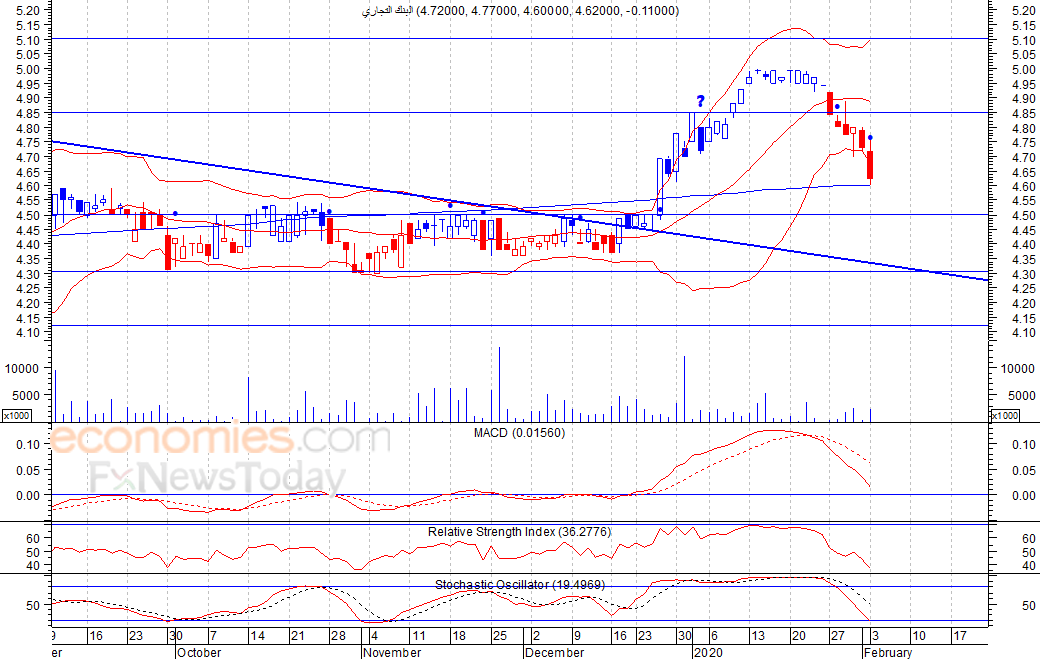Click the OHLC values header at the chart top

tap(520, 11)
